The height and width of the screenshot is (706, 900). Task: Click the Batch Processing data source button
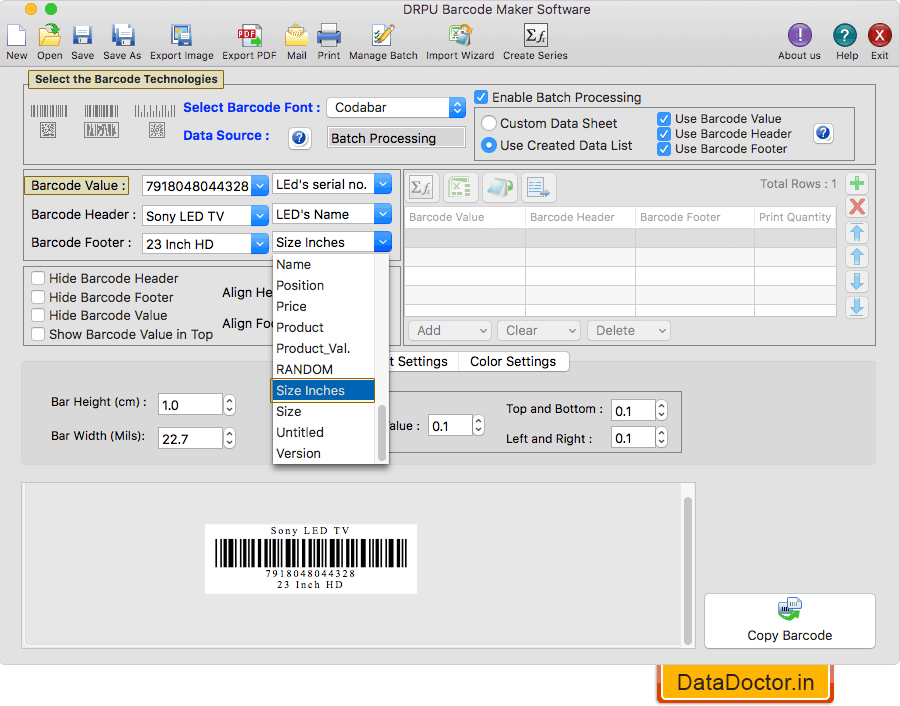click(x=396, y=138)
